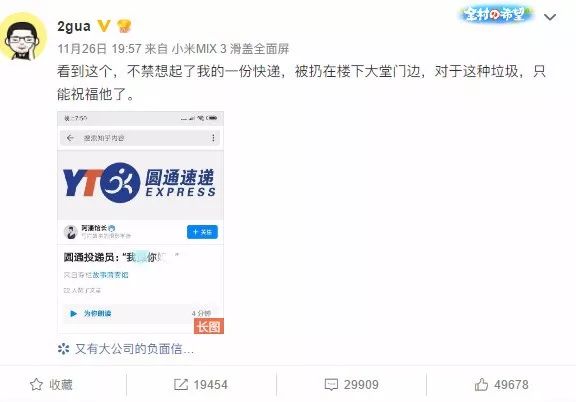Image resolution: width=576 pixels, height=402 pixels.
Task: Open 2gua's profile avatar
Action: point(22,37)
